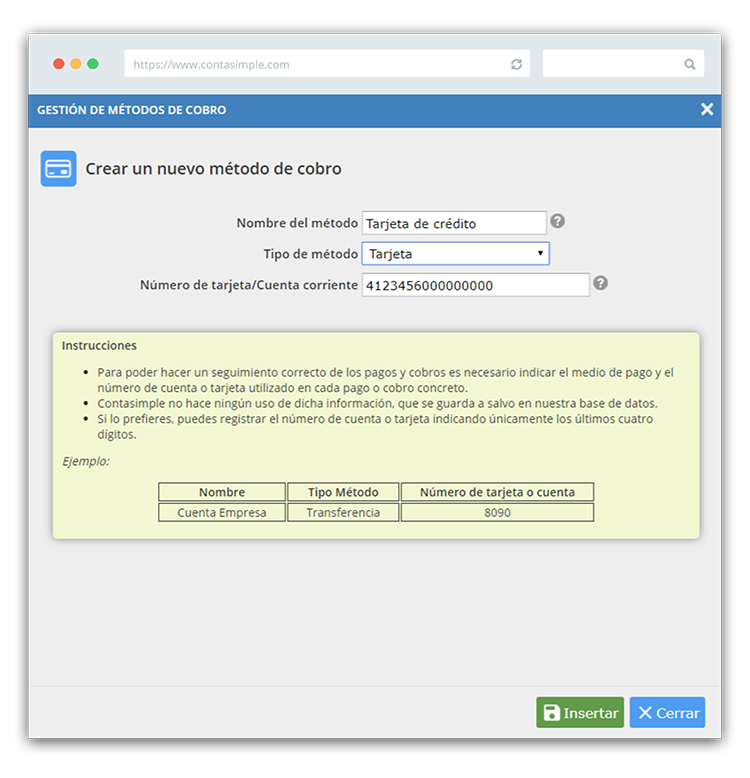750x778 pixels.
Task: Click the browser search box
Action: click(623, 64)
